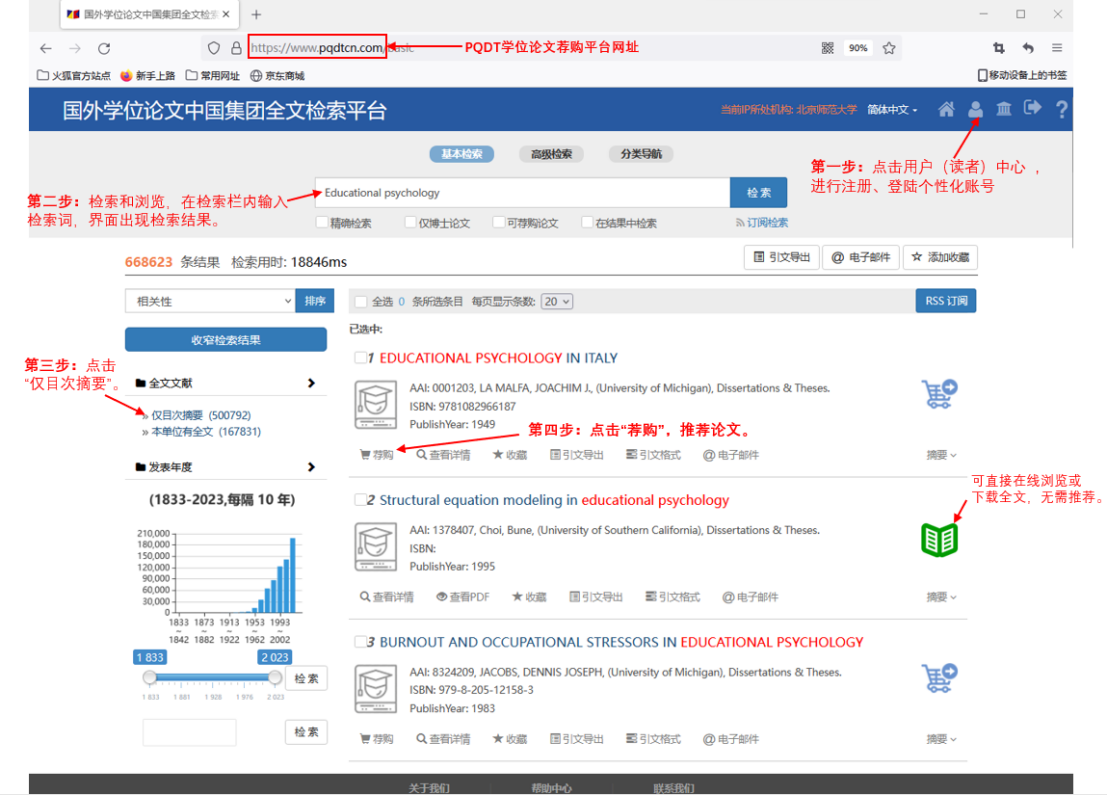1108x796 pixels.
Task: Select the 基本检索 tab
Action: (x=461, y=154)
